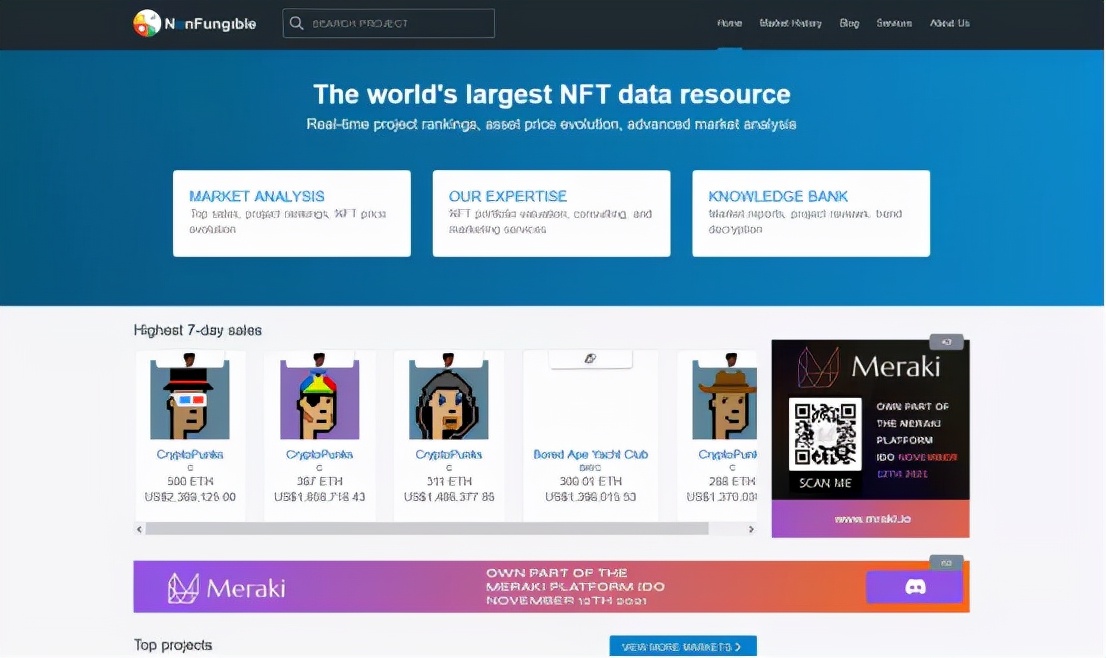The image size is (1106, 658).
Task: Click the Meraki logo in bottom banner
Action: point(226,588)
